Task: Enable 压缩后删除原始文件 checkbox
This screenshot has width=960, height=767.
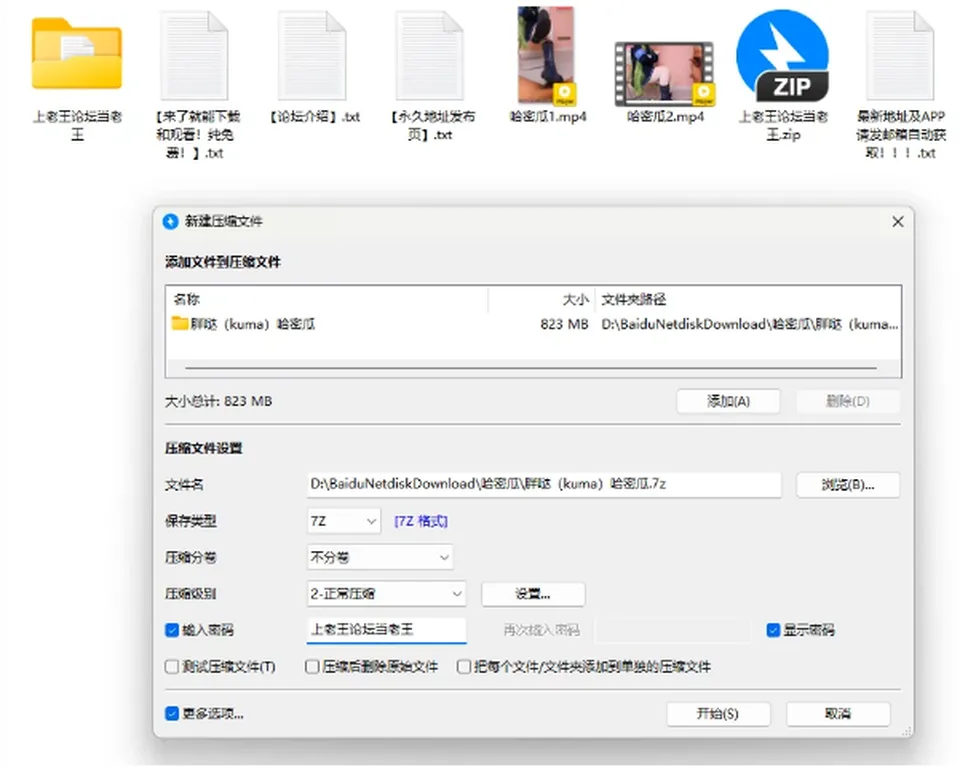Action: (312, 667)
